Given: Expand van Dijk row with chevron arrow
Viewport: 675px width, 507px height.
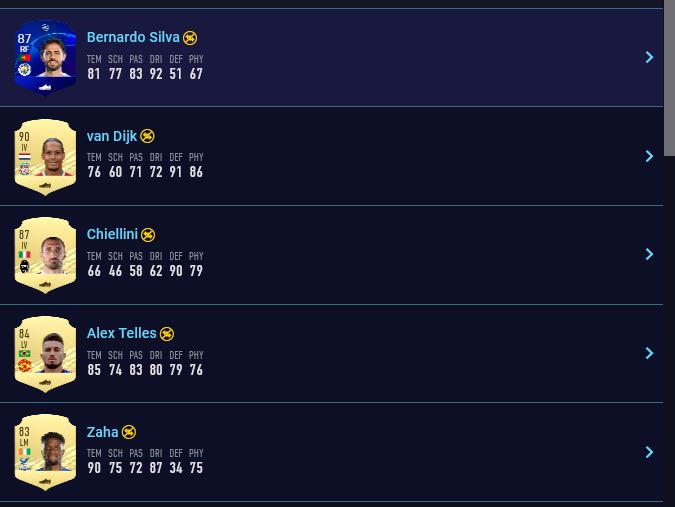Looking at the screenshot, I should tap(649, 156).
